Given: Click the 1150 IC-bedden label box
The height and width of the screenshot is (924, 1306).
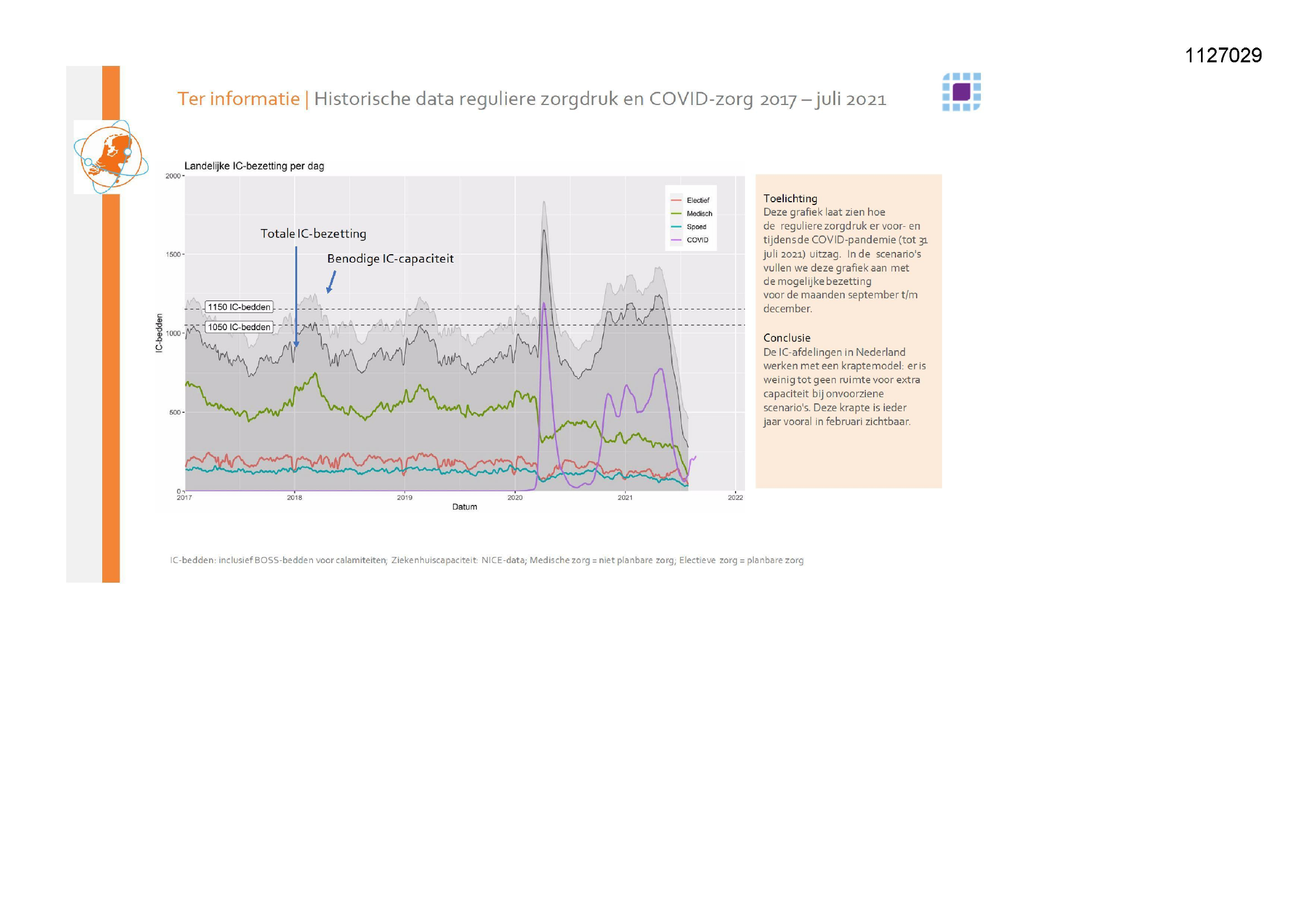Looking at the screenshot, I should [x=239, y=307].
